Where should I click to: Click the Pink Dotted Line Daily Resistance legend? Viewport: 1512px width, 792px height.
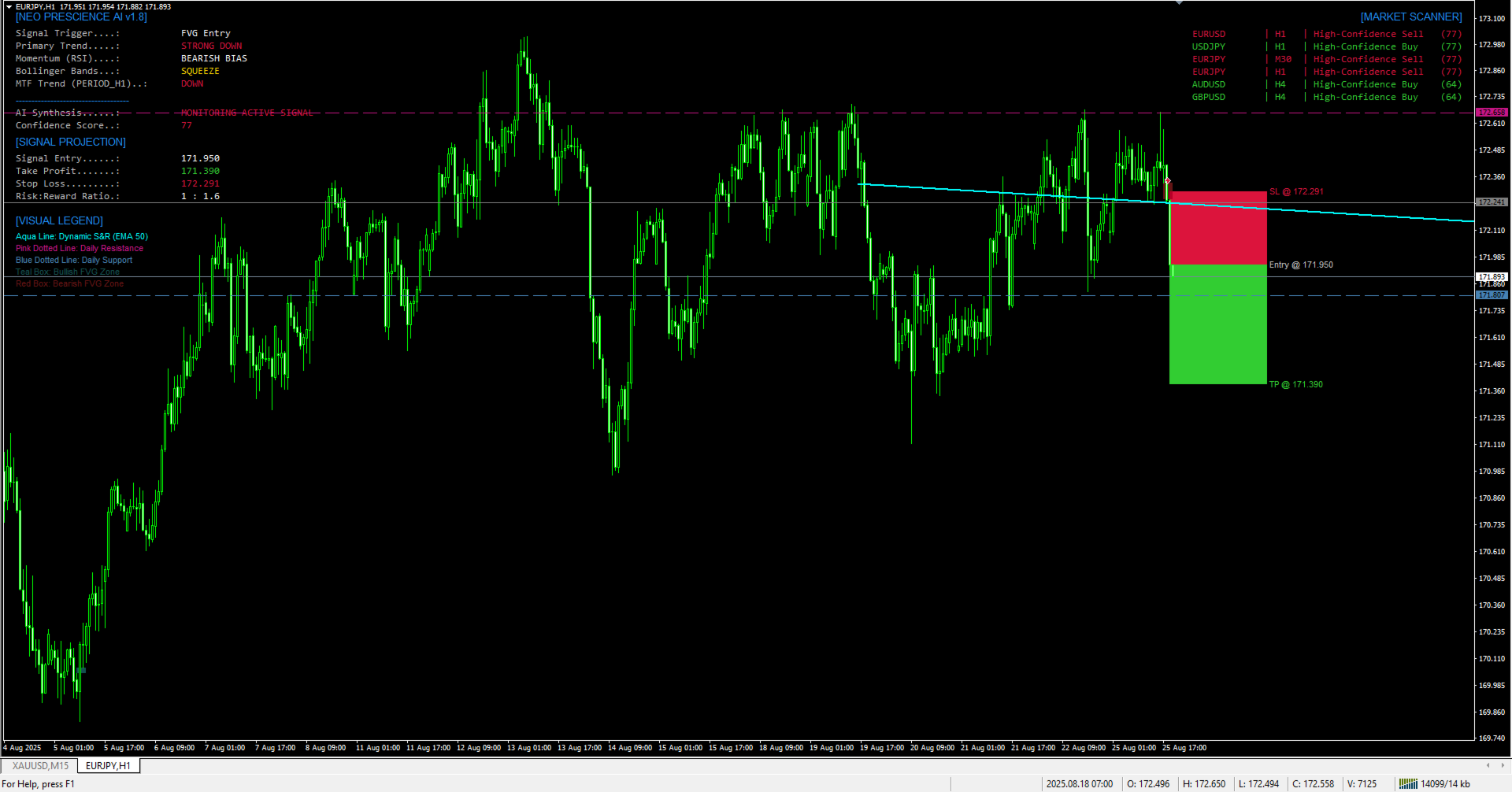pos(80,248)
